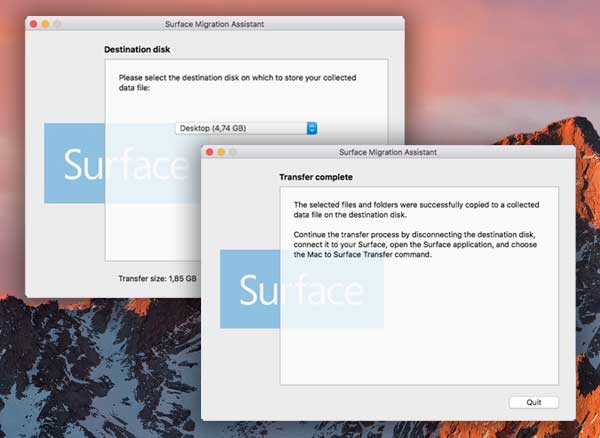
Task: Click 'Continue the transfer process' paragraph
Action: pos(415,244)
